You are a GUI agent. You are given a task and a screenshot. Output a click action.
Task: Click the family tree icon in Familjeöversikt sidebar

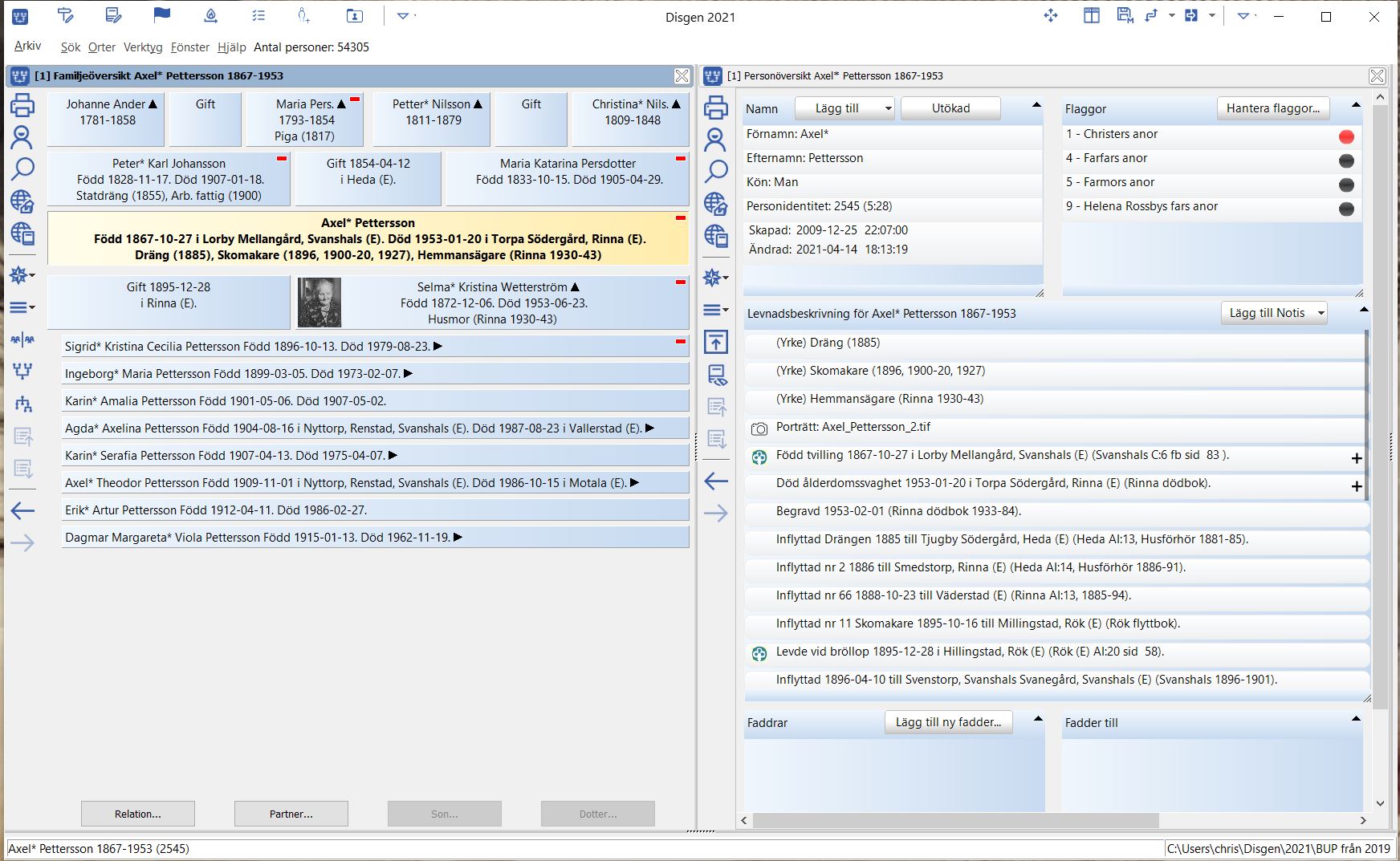(22, 371)
